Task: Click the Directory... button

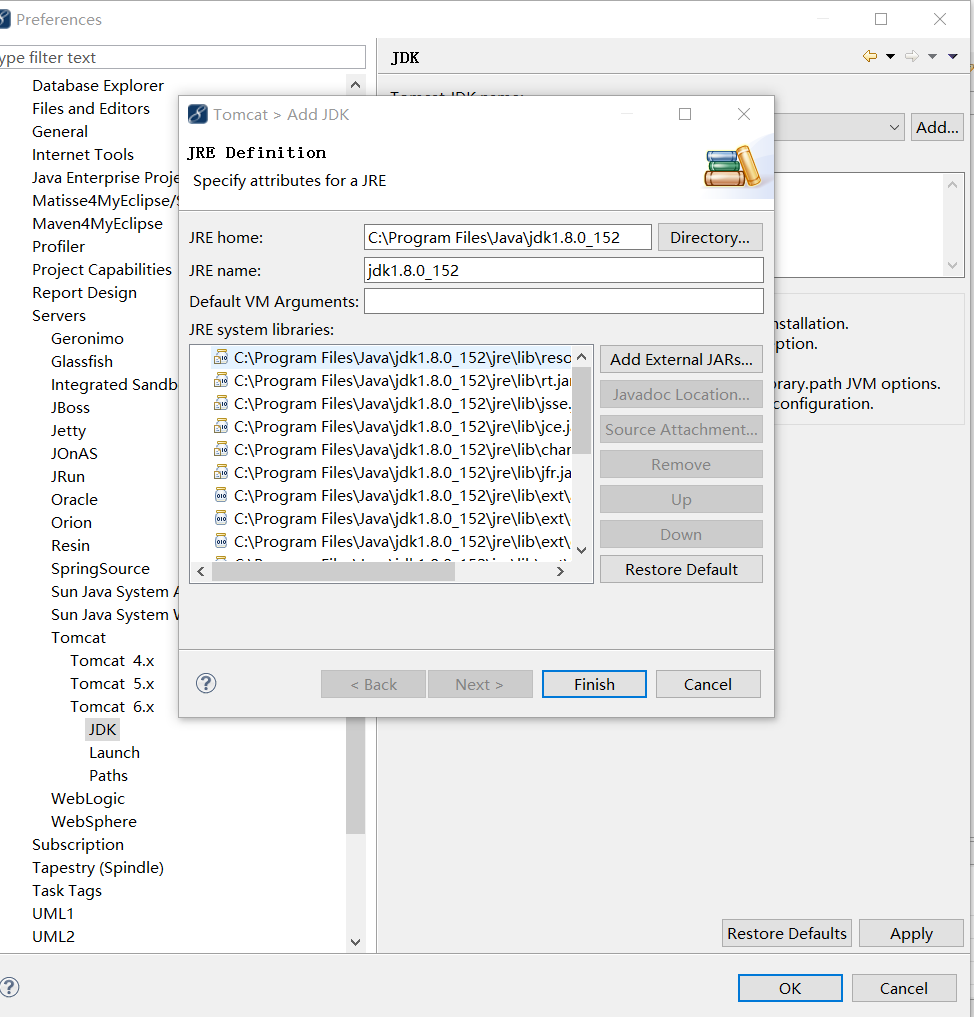Action: pos(710,237)
